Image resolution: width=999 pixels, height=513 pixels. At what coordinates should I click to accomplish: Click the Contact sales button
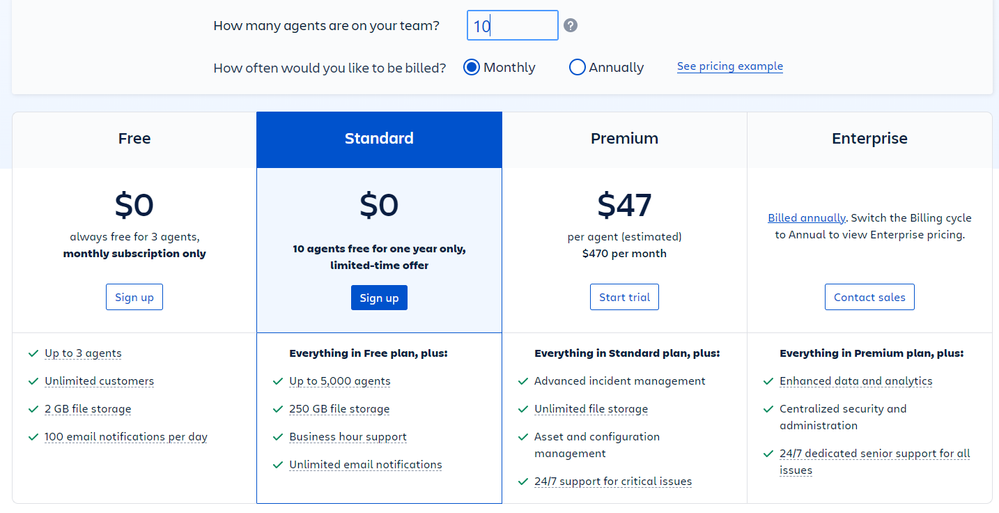(x=869, y=297)
